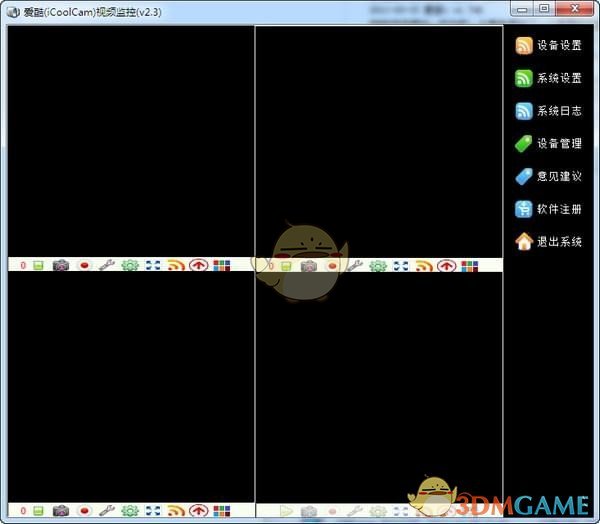The width and height of the screenshot is (600, 524).
Task: Click green stop square in bottom-left pane toolbar
Action: click(38, 511)
